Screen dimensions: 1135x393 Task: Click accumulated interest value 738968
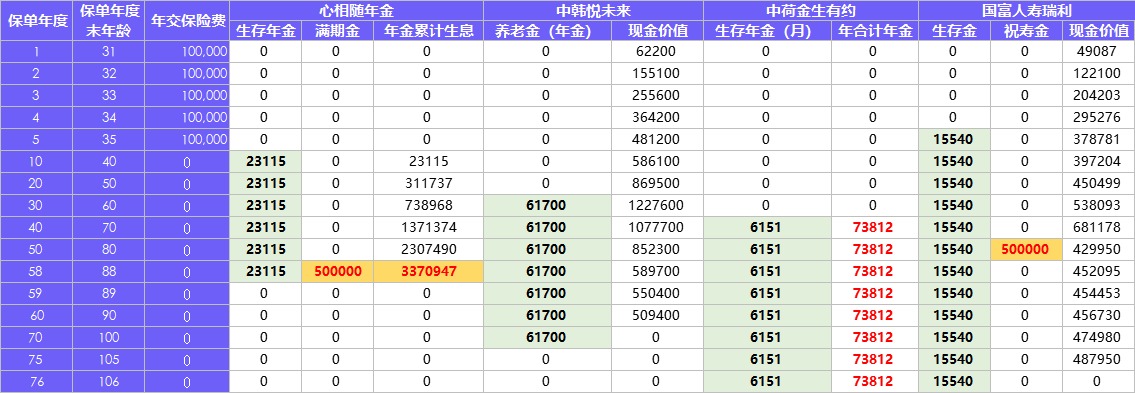[429, 206]
